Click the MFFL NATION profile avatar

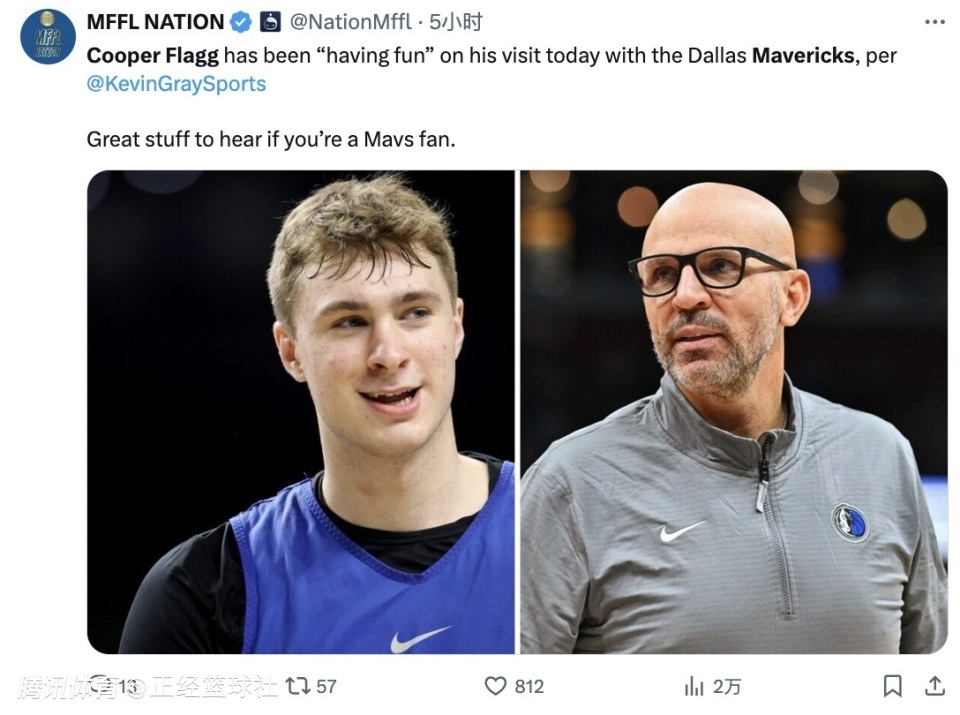(x=48, y=37)
